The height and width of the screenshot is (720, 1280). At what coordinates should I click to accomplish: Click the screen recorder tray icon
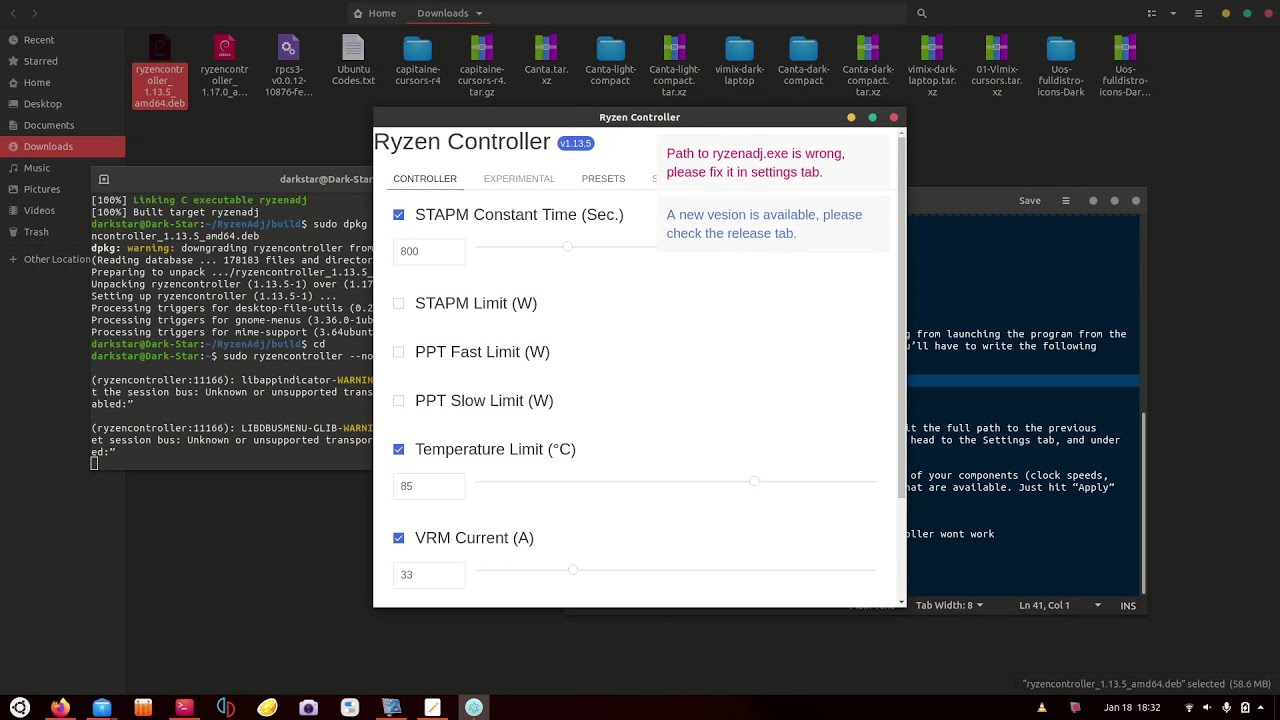1075,708
